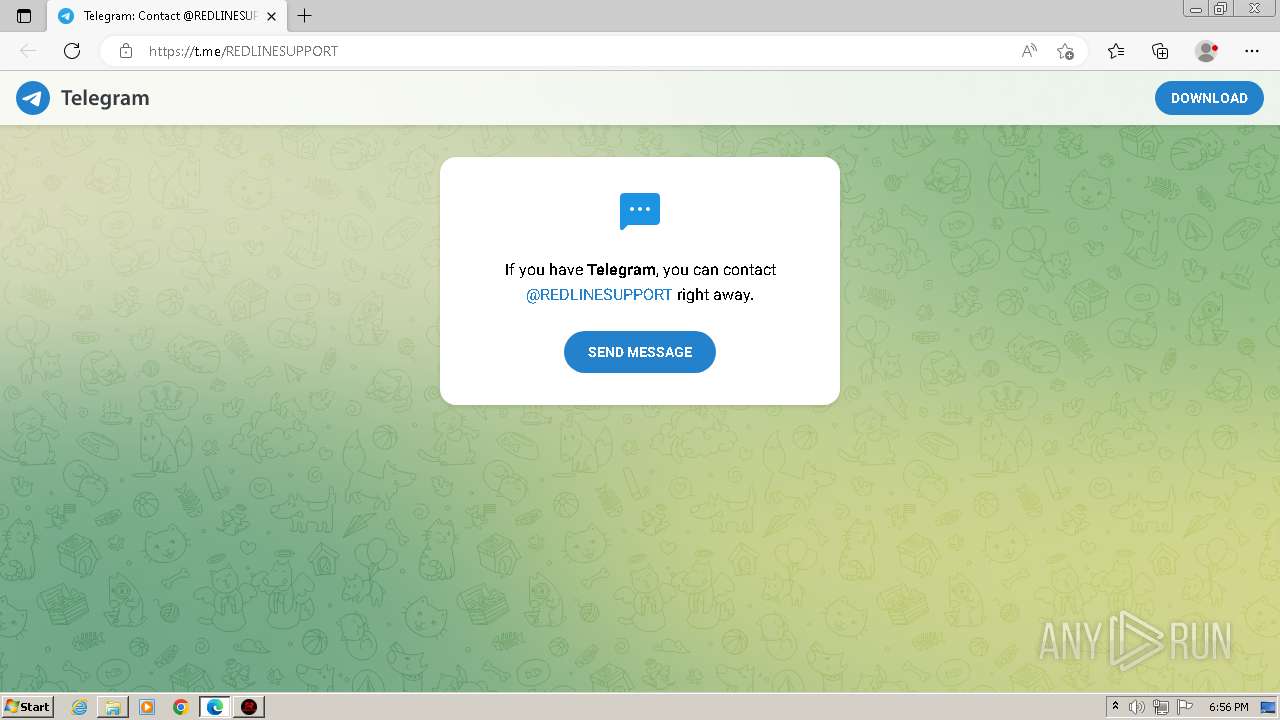View site information via lock icon
This screenshot has height=720, width=1280.
coord(125,51)
